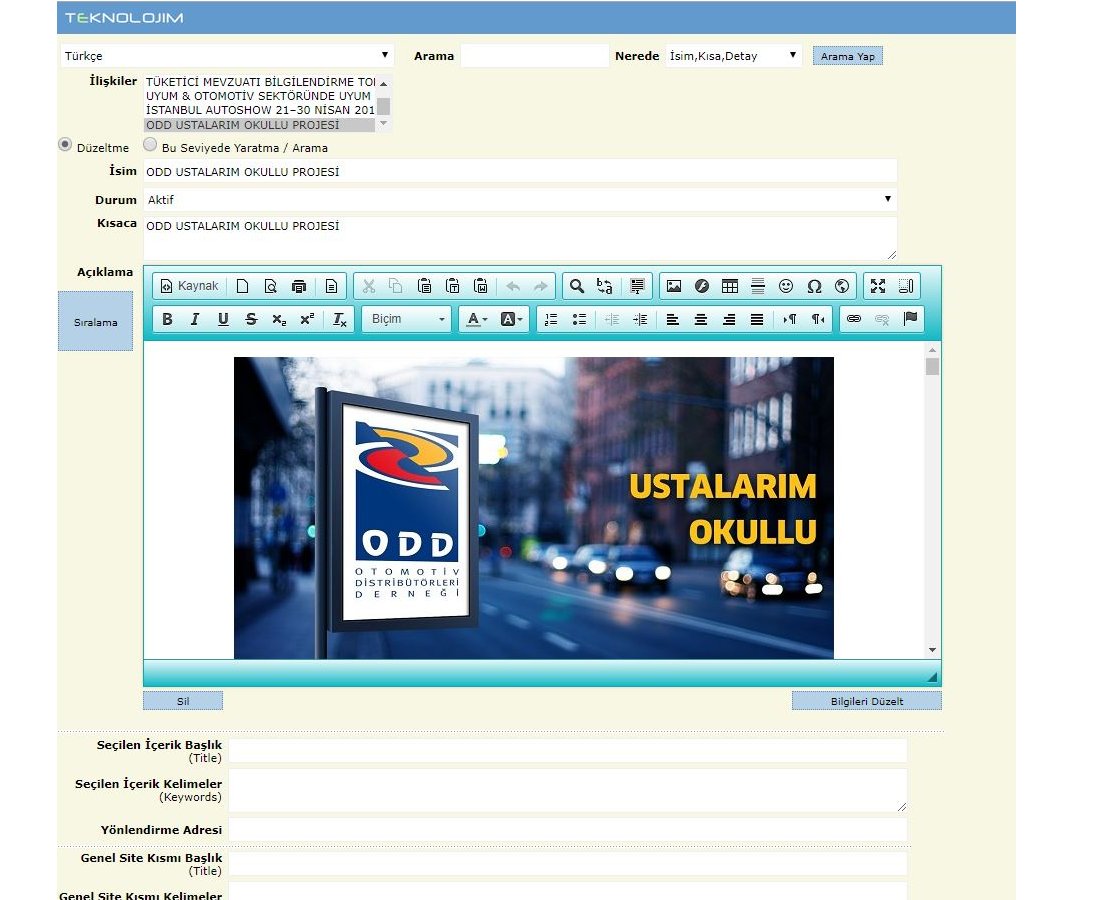Click the Insert Link chain icon

pyautogui.click(x=854, y=319)
